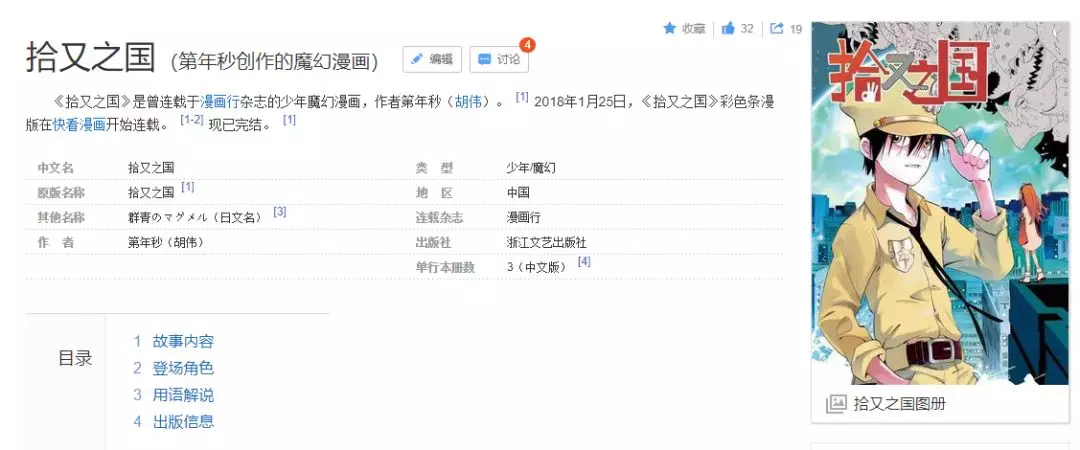Click the 连载杂志 value 漫画行
Viewport: 1080px width, 450px height.
523,218
